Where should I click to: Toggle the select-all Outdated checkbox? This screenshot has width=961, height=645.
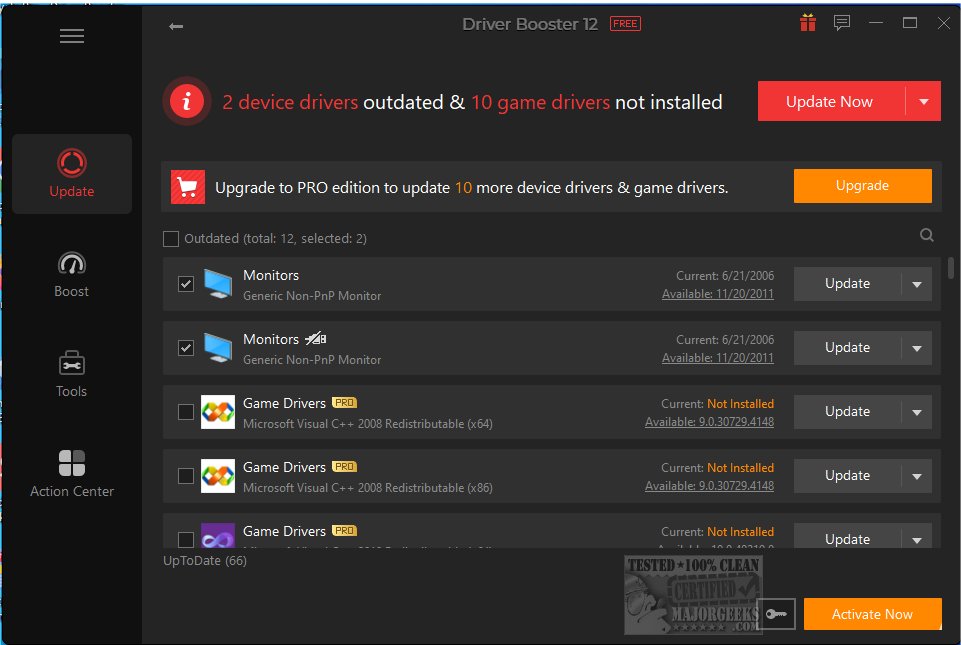(171, 239)
